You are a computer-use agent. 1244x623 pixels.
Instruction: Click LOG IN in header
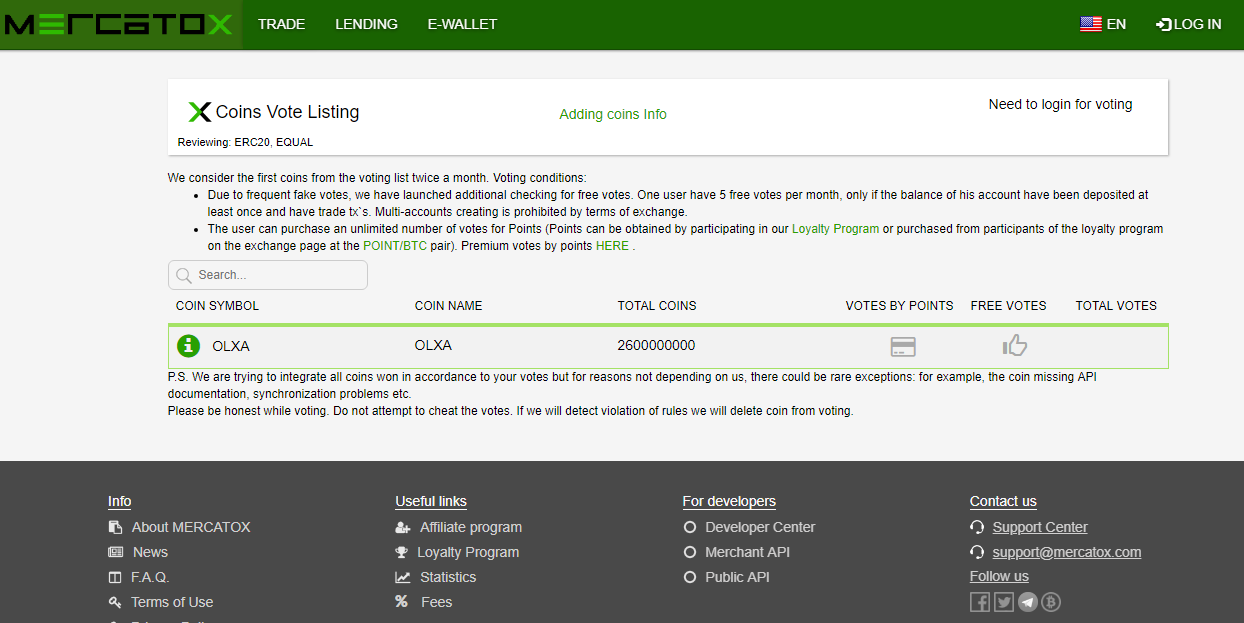1188,24
